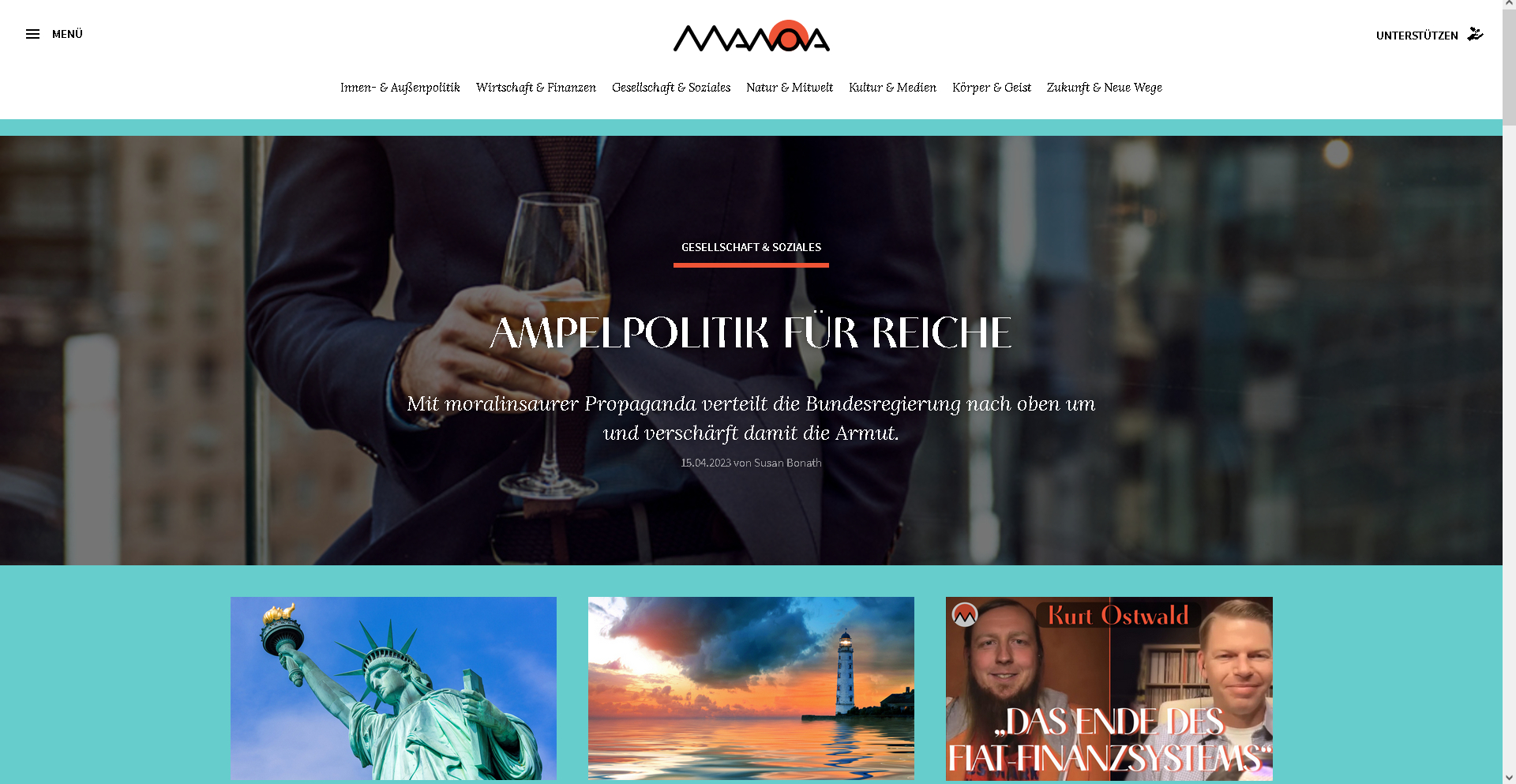
Task: Select Gesellschaft & Soziales navigation item
Action: pos(671,88)
